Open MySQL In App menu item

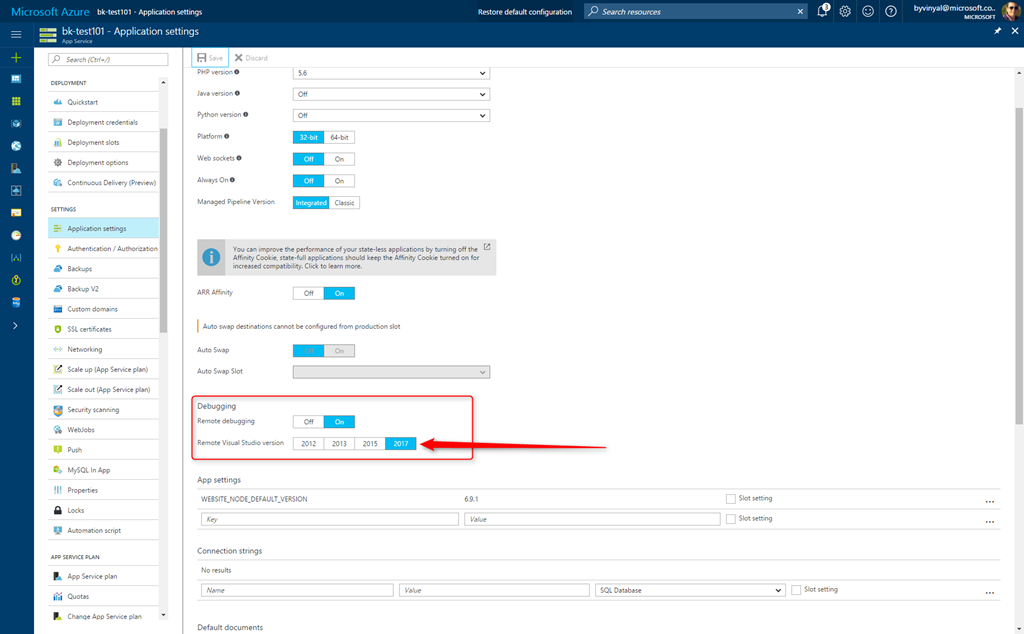(x=103, y=470)
